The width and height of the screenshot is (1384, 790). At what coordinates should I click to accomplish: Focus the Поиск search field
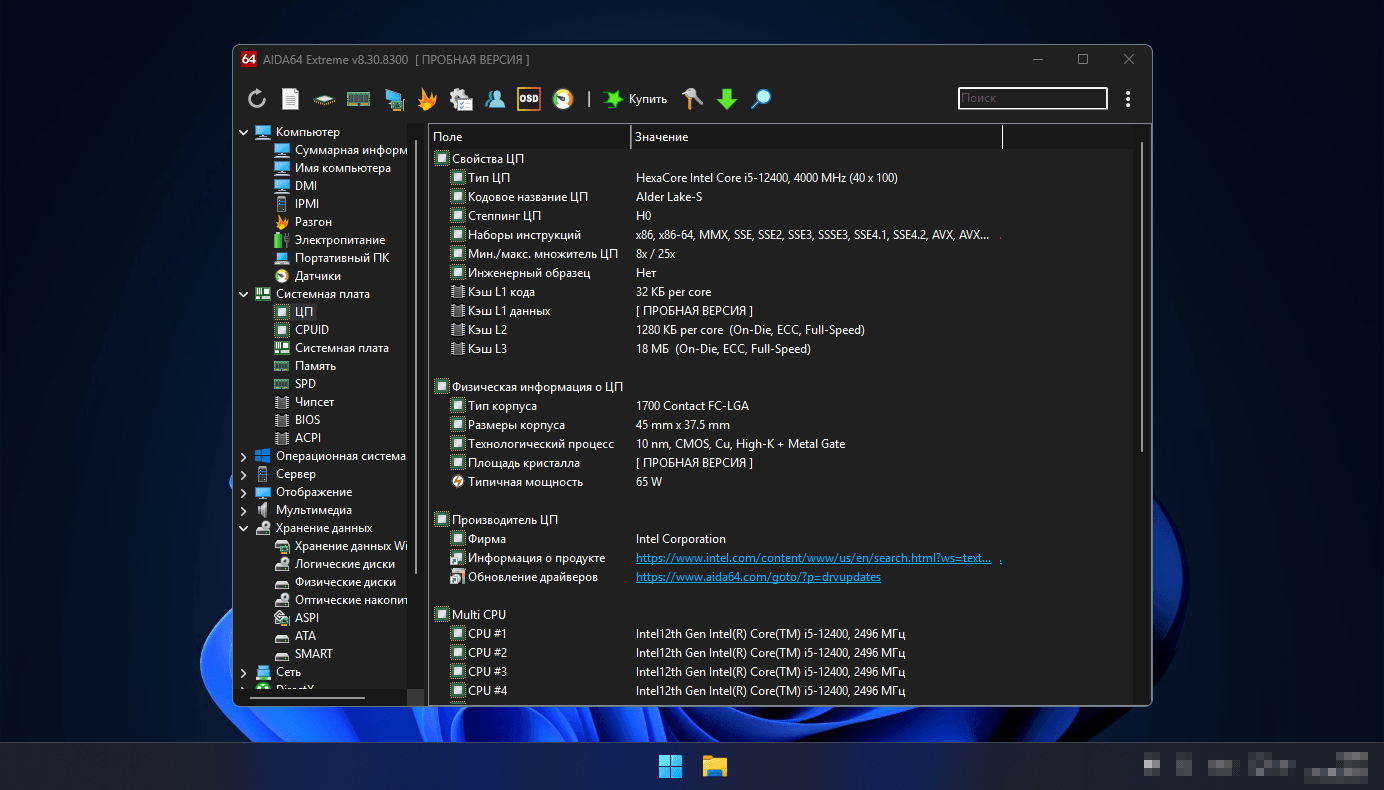[1033, 98]
